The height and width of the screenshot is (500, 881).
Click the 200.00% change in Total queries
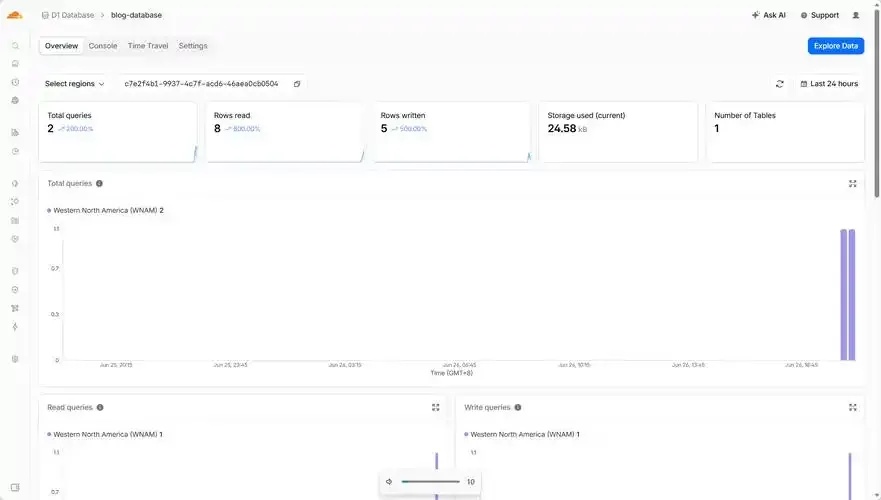(76, 129)
